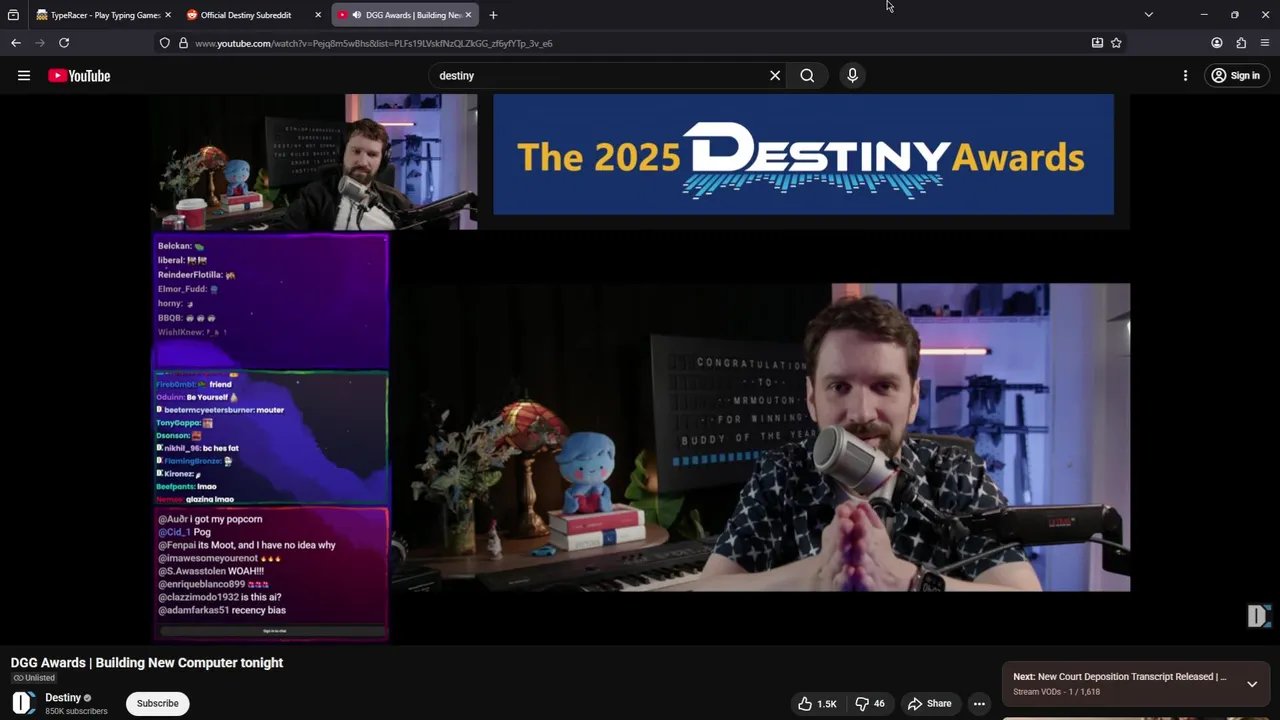Viewport: 1280px width, 720px height.
Task: Start voice search with microphone icon
Action: coord(852,75)
